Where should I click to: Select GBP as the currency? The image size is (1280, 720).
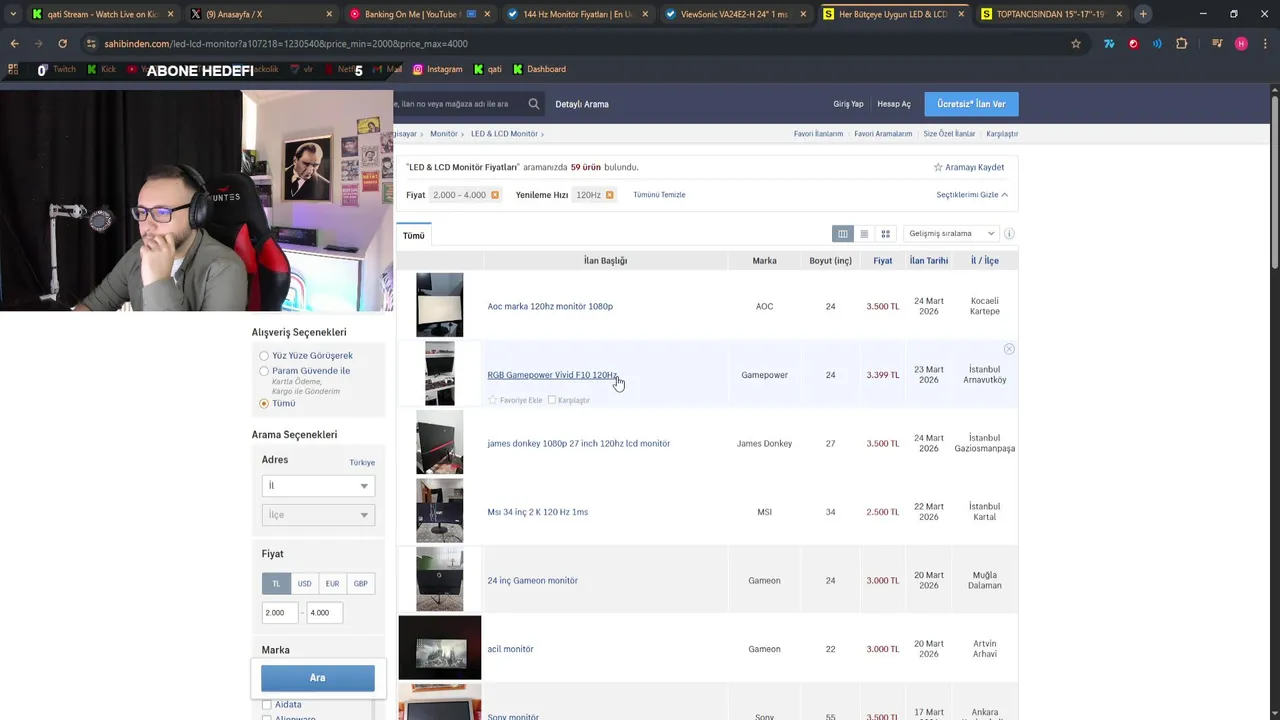pos(360,584)
